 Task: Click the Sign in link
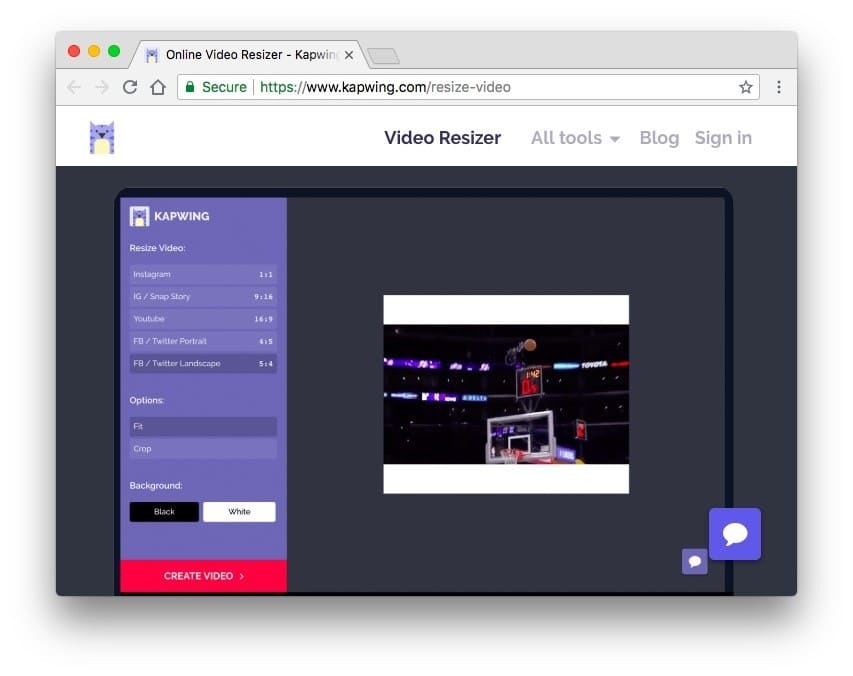723,138
